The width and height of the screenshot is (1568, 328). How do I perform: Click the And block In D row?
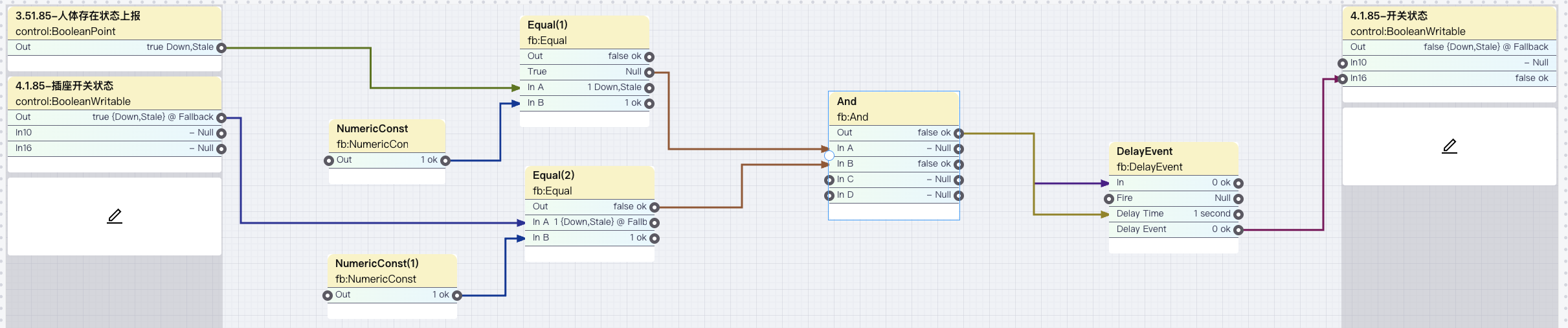point(893,195)
